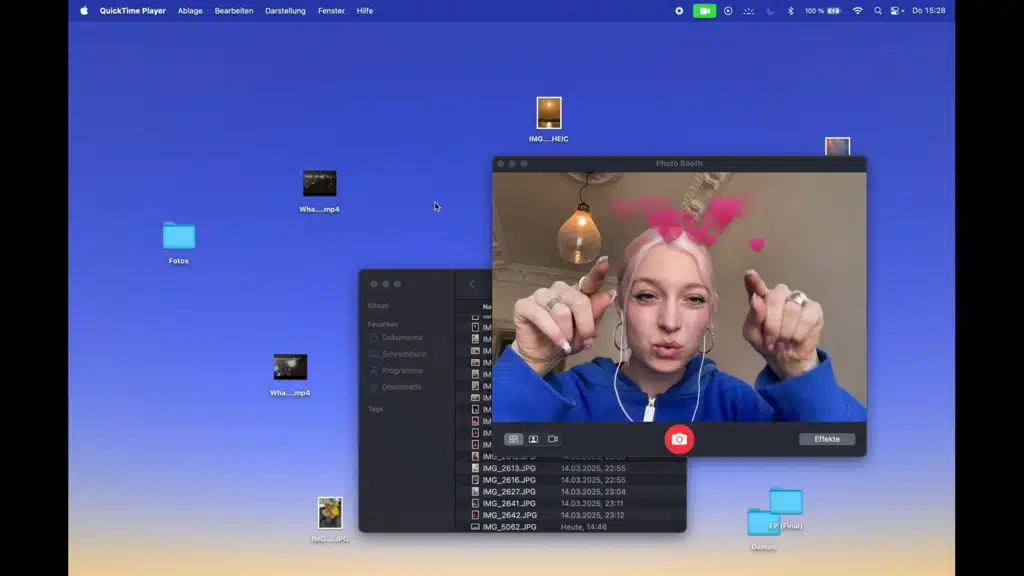1024x576 pixels.
Task: Open the Ablage menu
Action: click(x=189, y=11)
